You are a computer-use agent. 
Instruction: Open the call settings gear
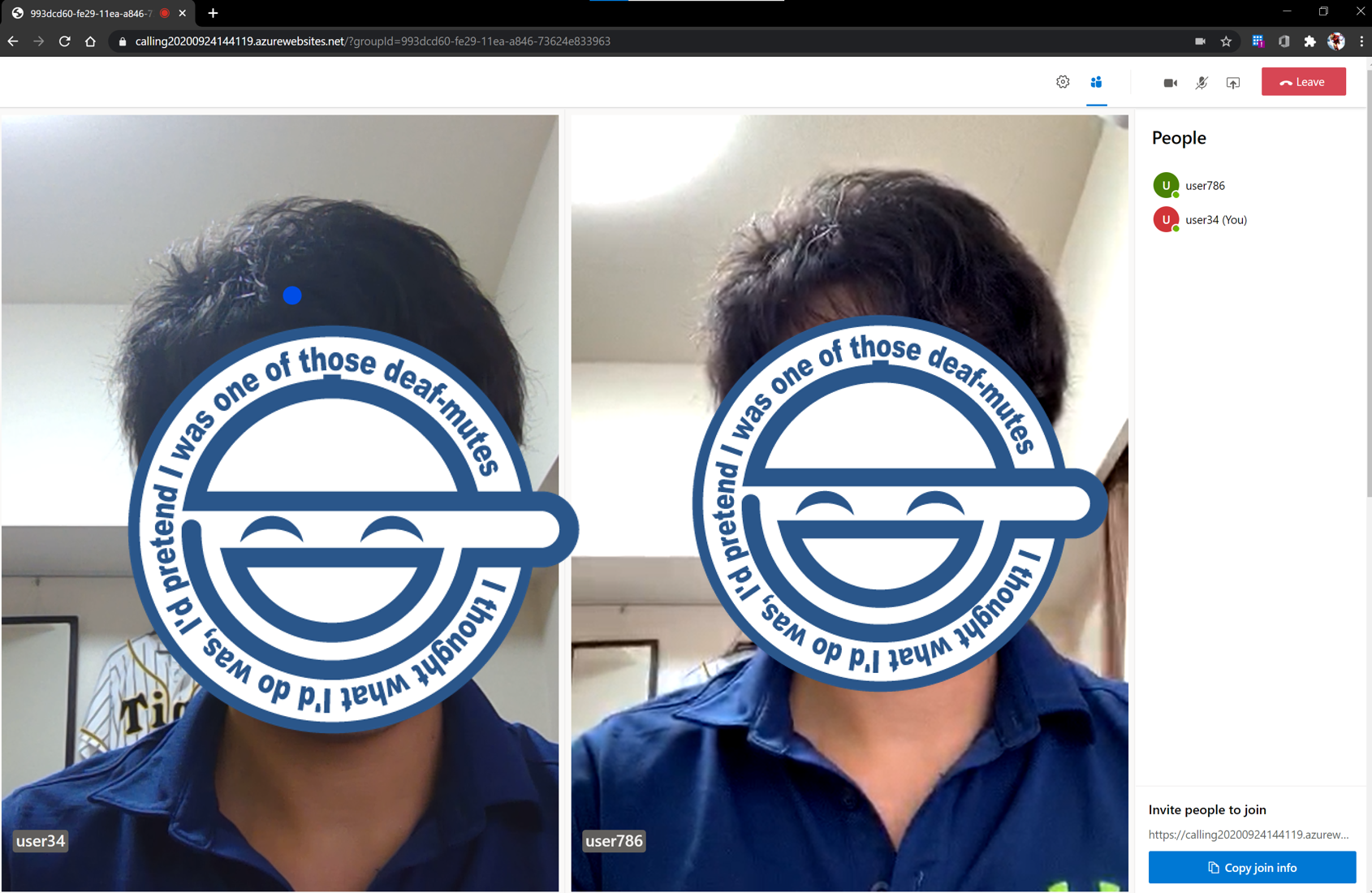click(1063, 81)
